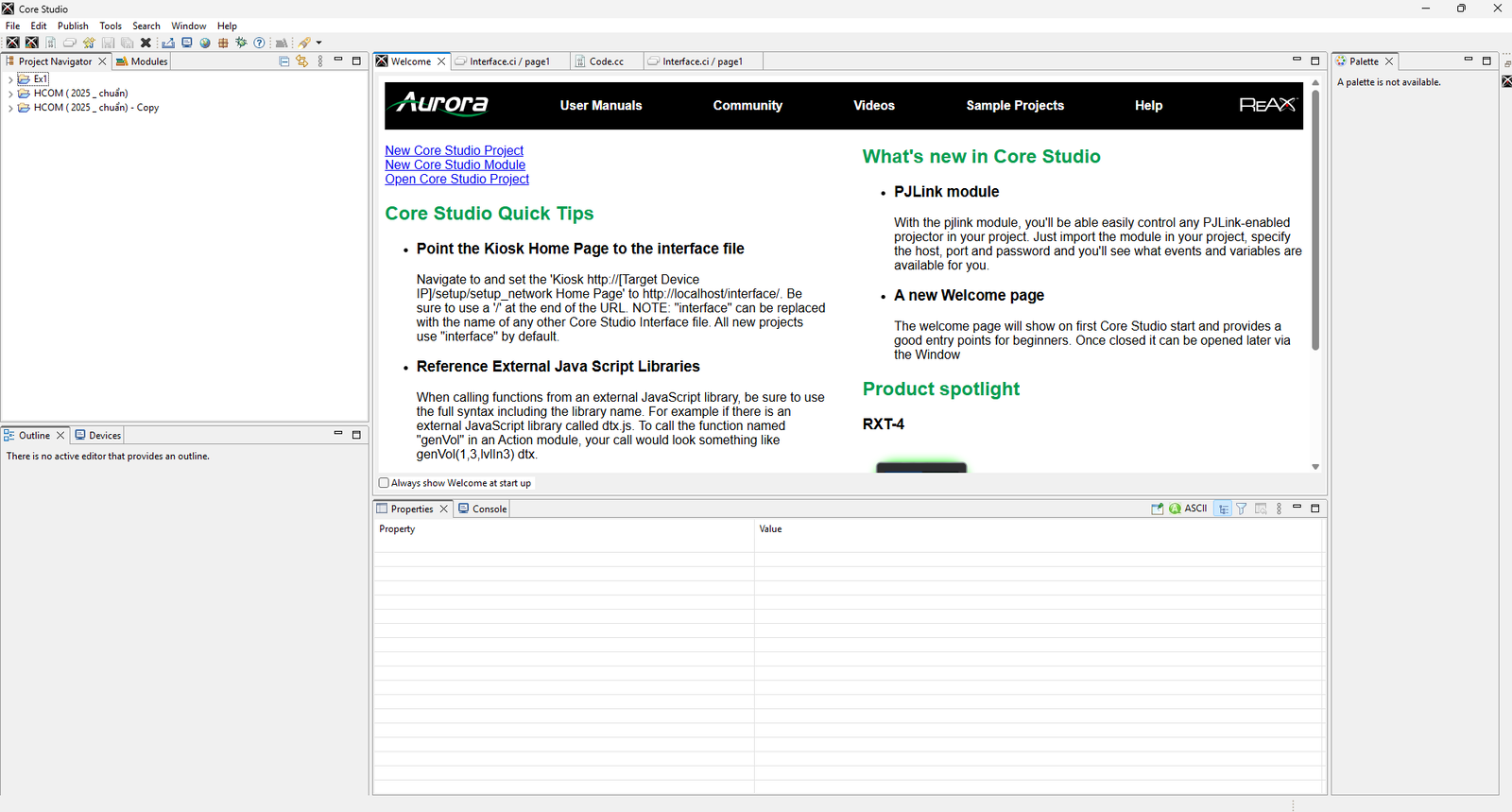
Task: Open the Window menu
Action: [189, 26]
